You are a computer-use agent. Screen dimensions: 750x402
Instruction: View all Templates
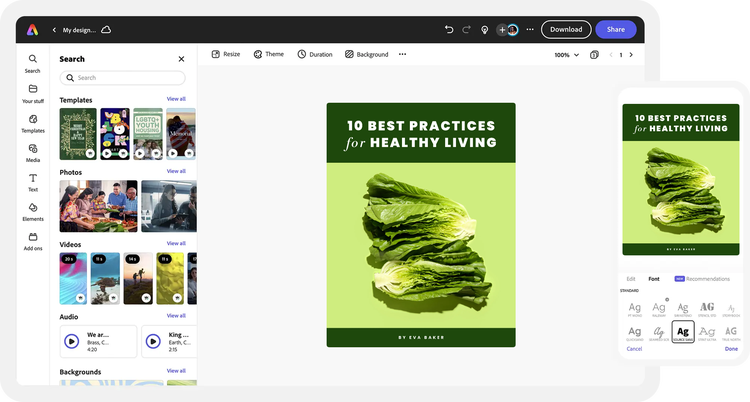pos(176,99)
